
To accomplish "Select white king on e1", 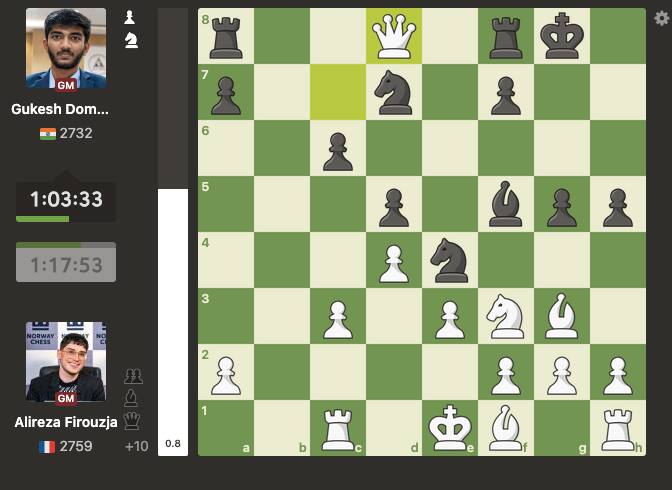I will 450,428.
